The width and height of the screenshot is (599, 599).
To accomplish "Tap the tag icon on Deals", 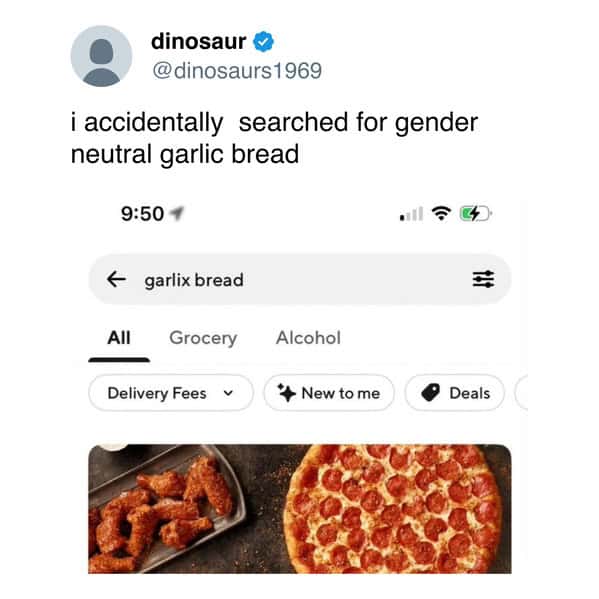I will click(x=431, y=393).
